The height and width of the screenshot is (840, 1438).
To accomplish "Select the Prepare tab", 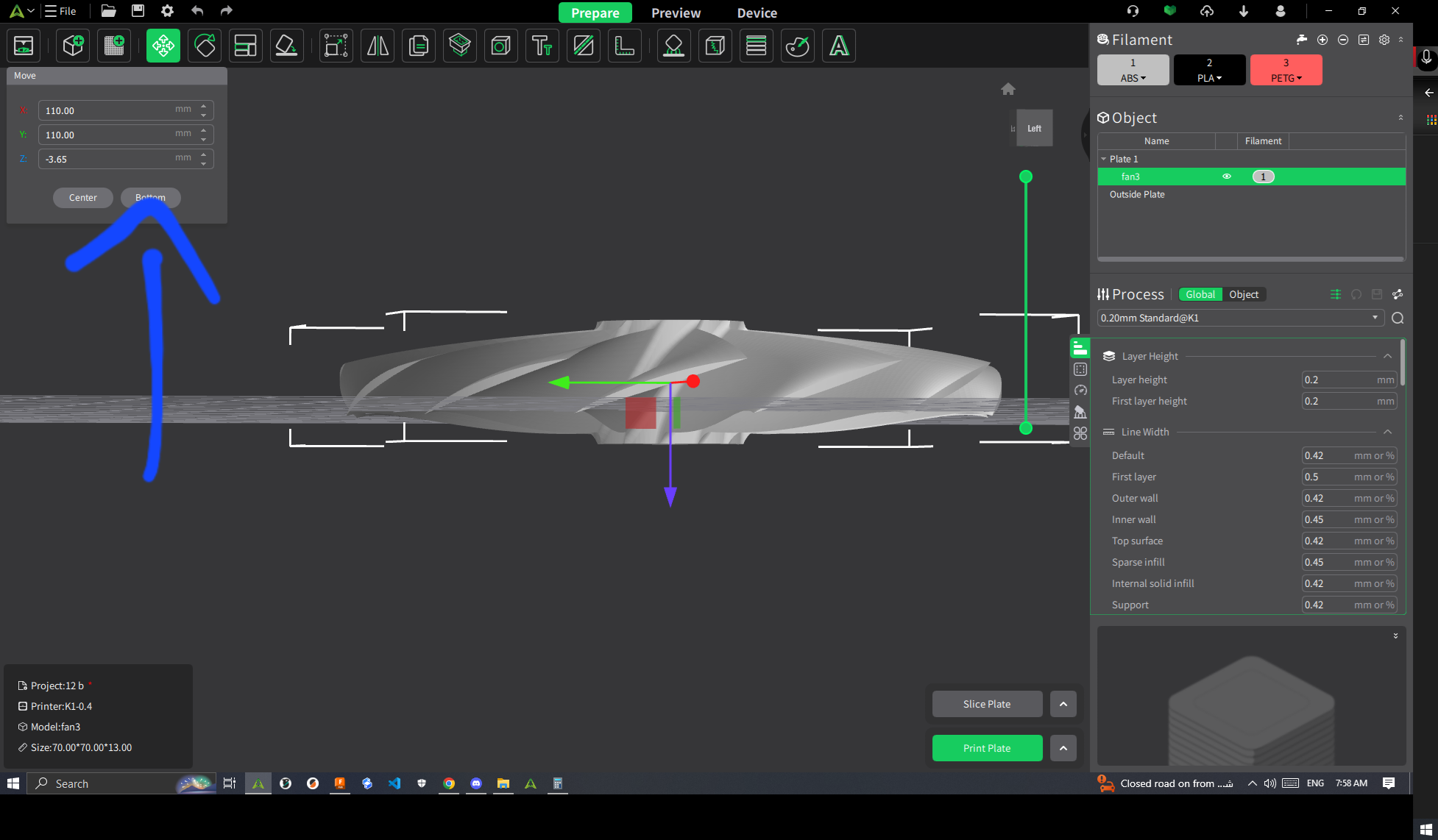I will click(x=595, y=13).
